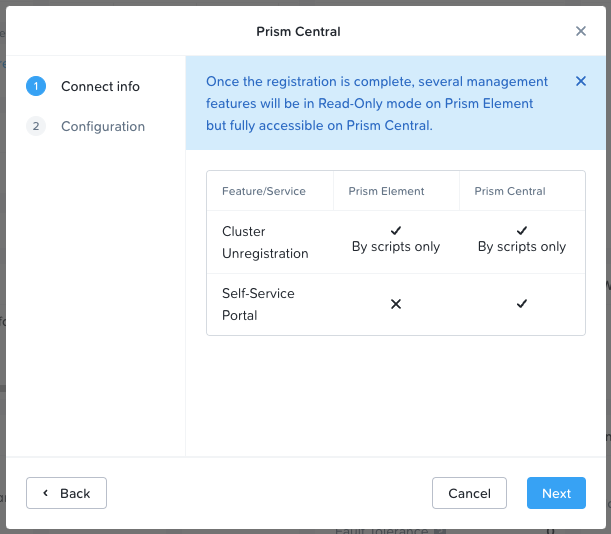
Task: Click the Prism Element column header
Action: pos(386,191)
